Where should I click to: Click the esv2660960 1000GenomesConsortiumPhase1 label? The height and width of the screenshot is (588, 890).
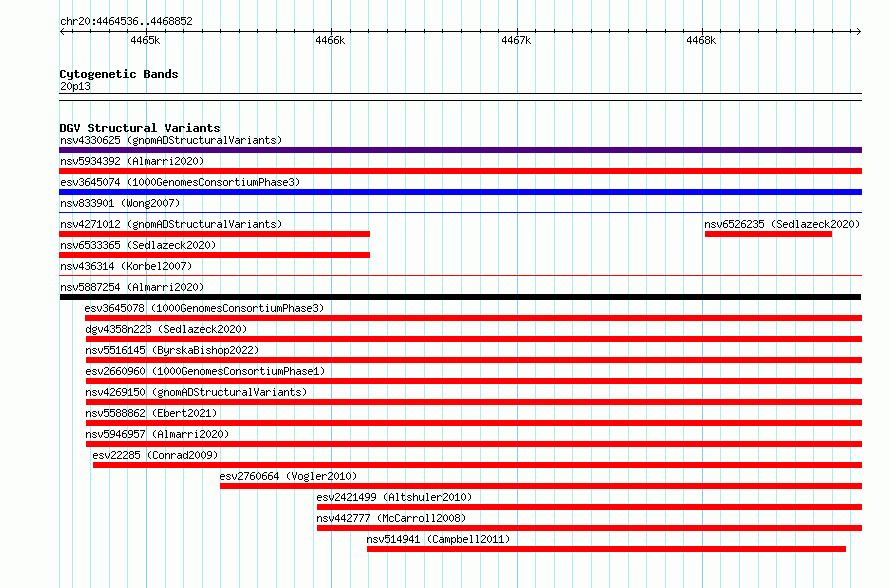click(205, 371)
